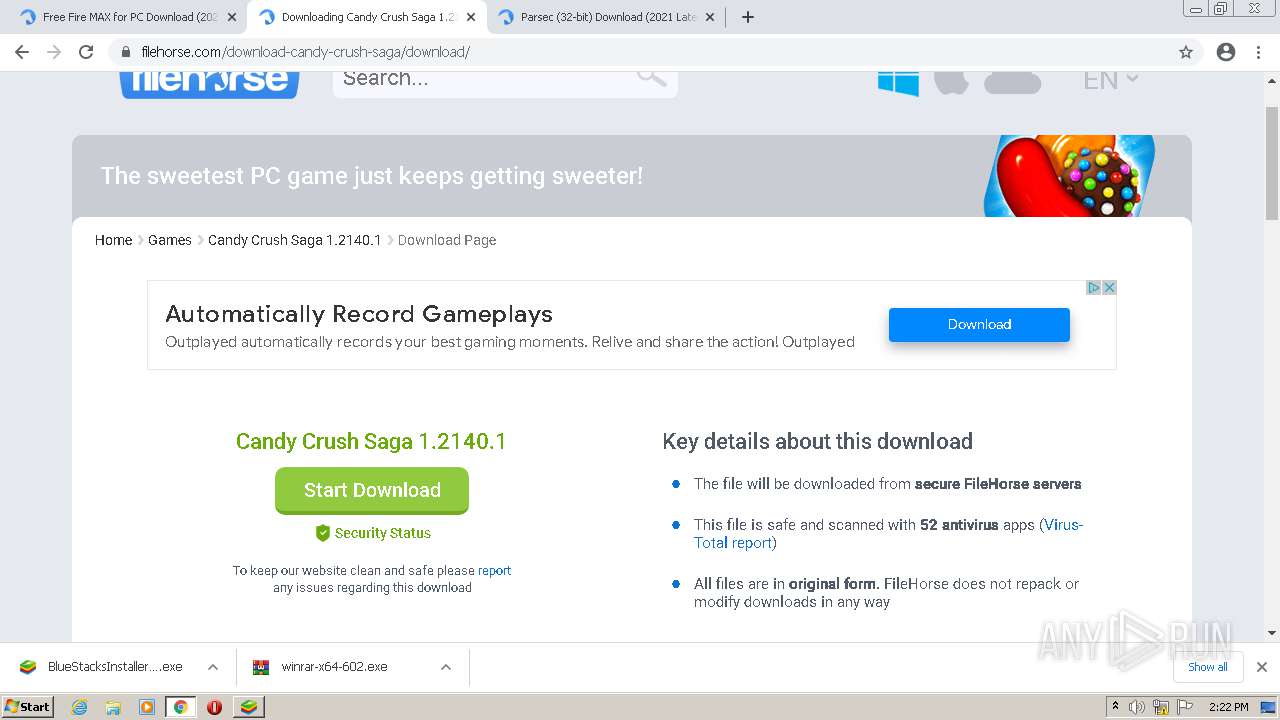Click the volume speaker tray icon

[x=1137, y=707]
